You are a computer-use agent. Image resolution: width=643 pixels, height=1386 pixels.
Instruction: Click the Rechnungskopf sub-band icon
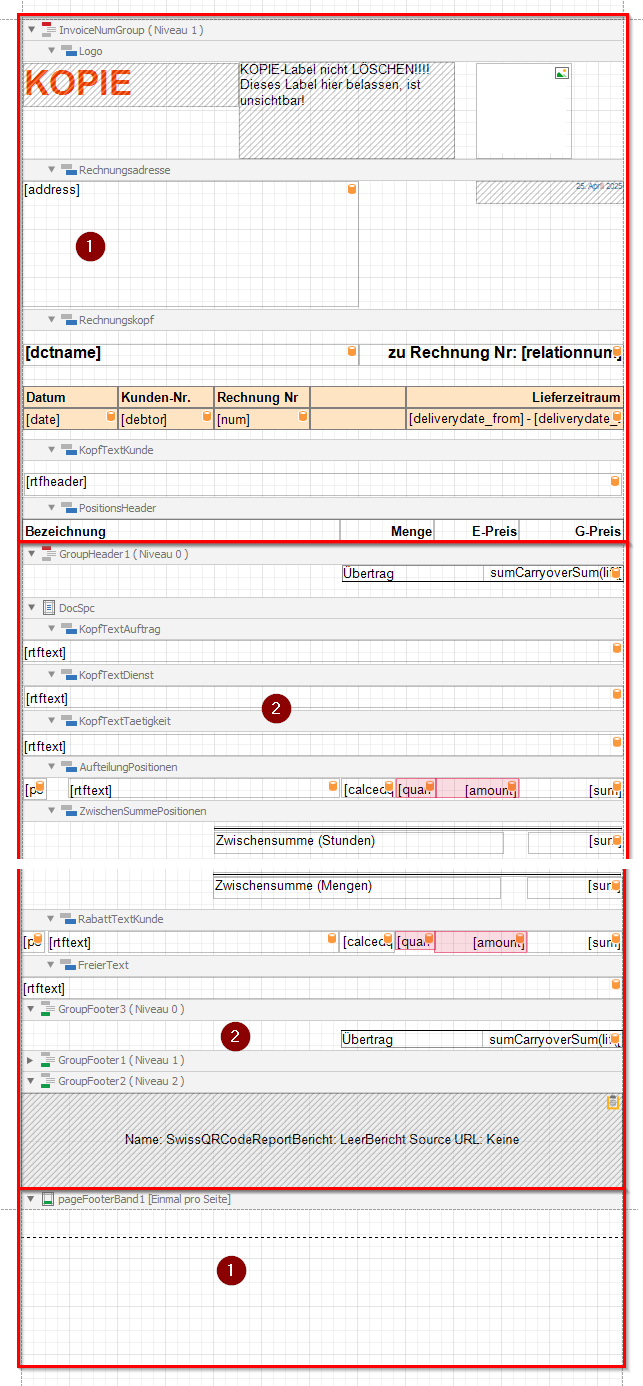pyautogui.click(x=68, y=319)
